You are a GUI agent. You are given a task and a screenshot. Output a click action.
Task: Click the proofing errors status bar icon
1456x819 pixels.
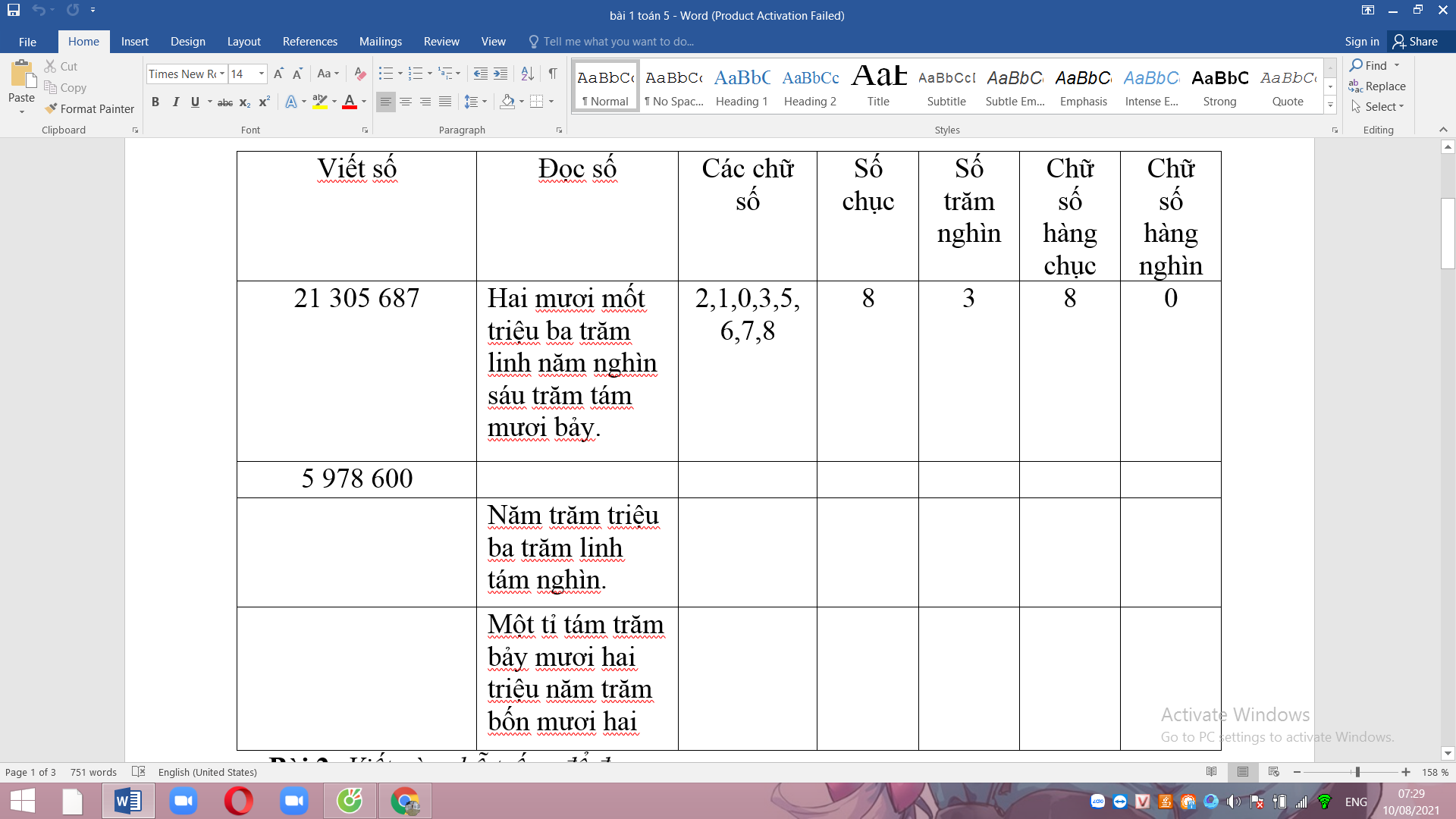click(138, 771)
